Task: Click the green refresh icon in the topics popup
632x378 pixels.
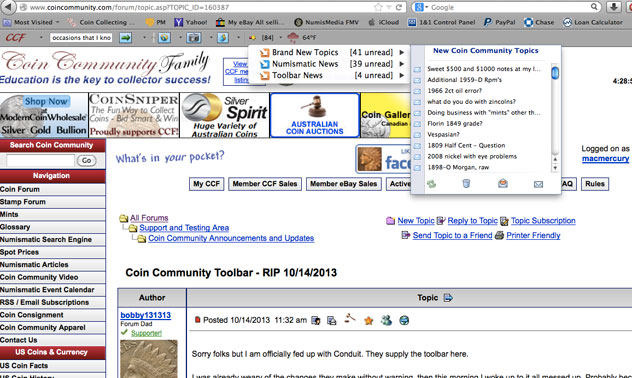Action: click(432, 184)
